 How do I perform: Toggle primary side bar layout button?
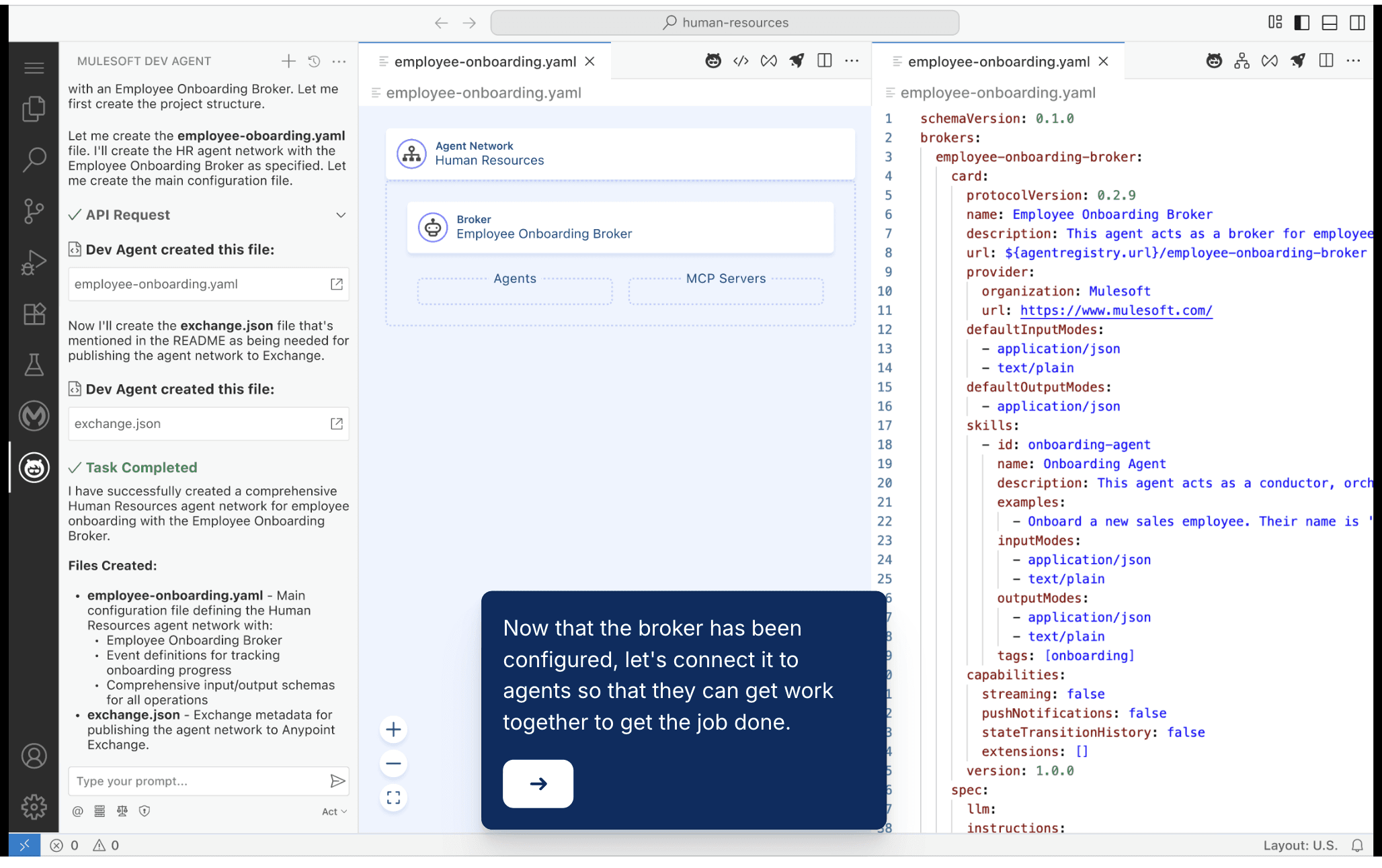[x=1301, y=22]
